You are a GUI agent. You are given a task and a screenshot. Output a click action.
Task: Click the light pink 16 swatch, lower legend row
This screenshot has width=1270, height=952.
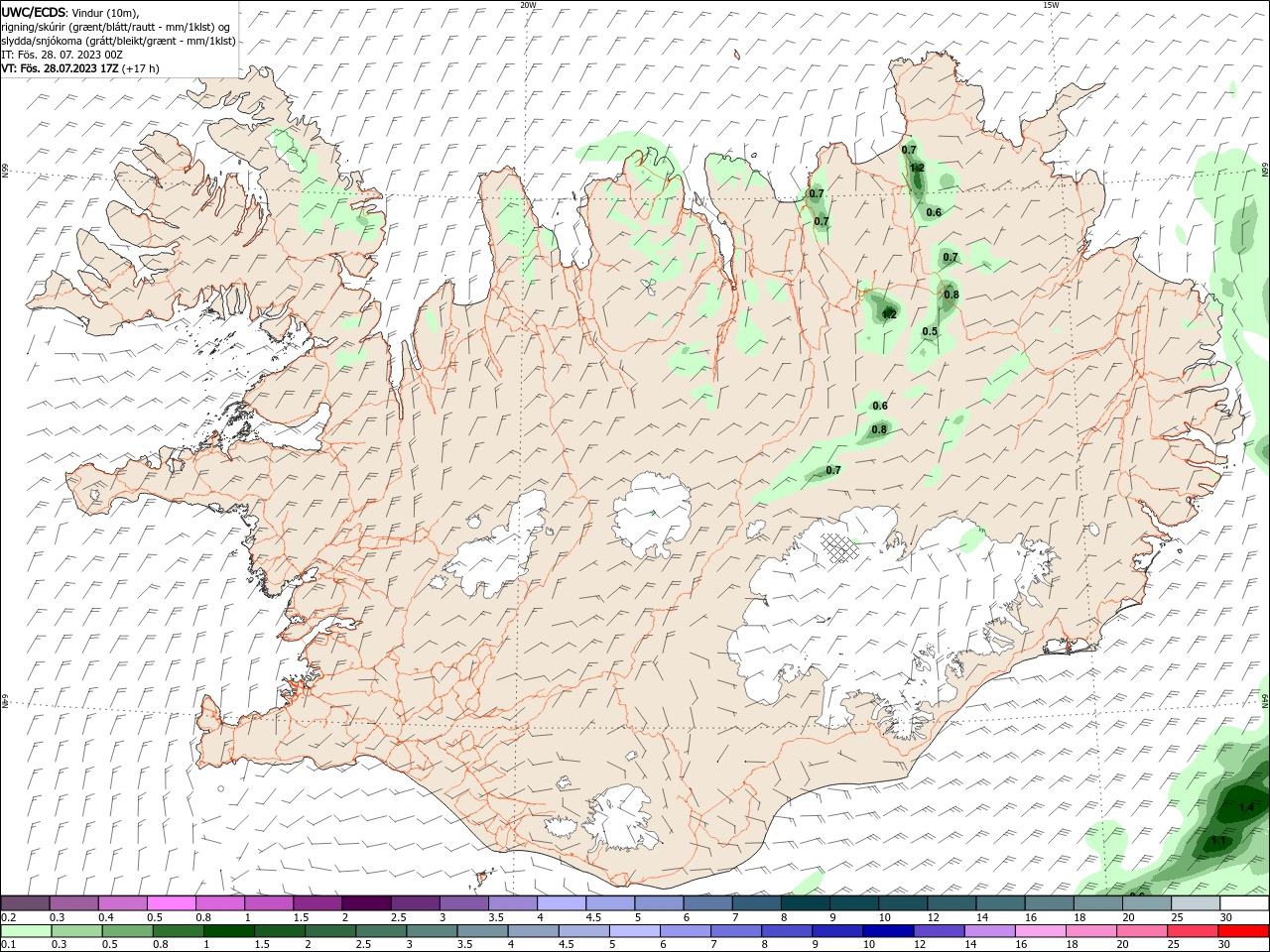pos(1039,932)
